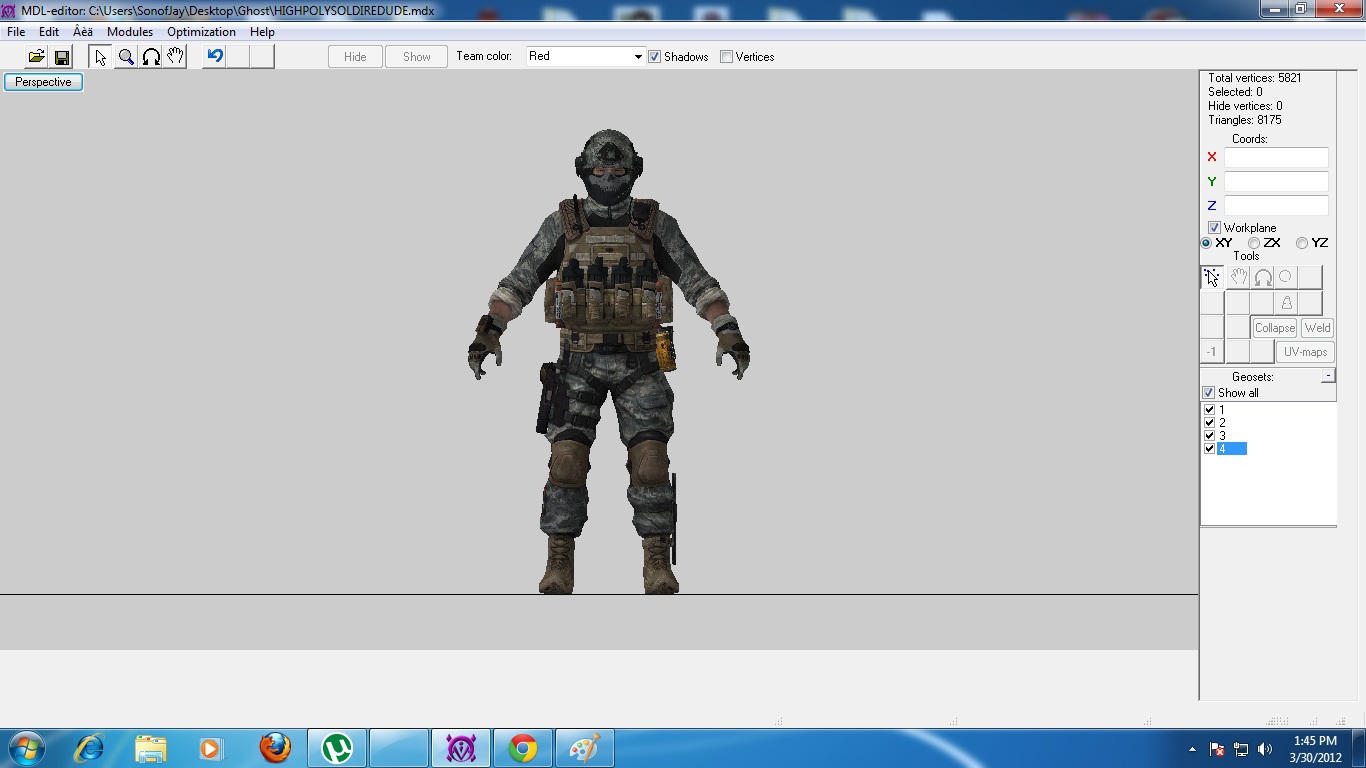The width and height of the screenshot is (1366, 768).
Task: Toggle visibility checkbox for geoset 3
Action: click(x=1209, y=436)
